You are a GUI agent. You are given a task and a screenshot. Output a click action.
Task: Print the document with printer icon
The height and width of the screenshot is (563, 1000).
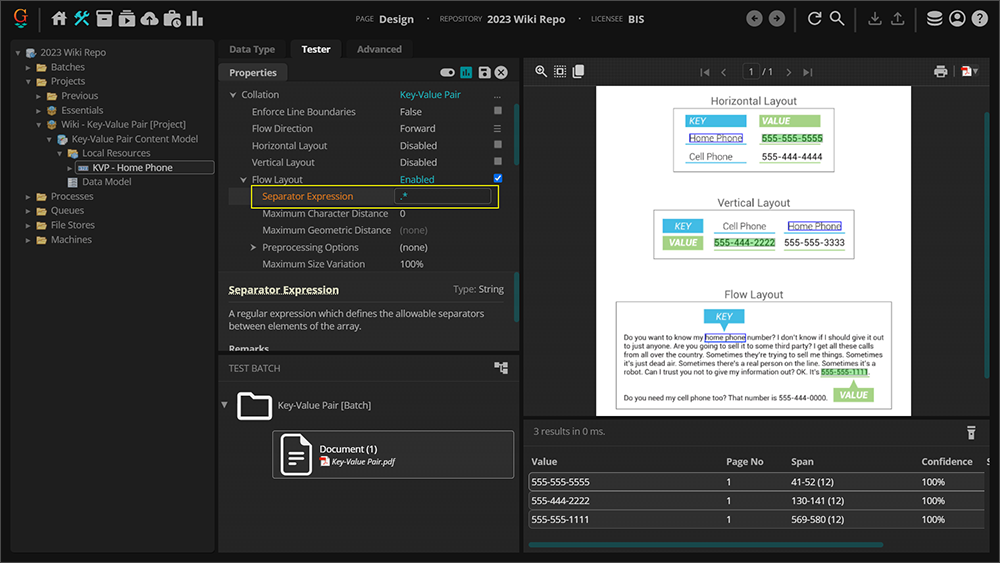[x=940, y=72]
